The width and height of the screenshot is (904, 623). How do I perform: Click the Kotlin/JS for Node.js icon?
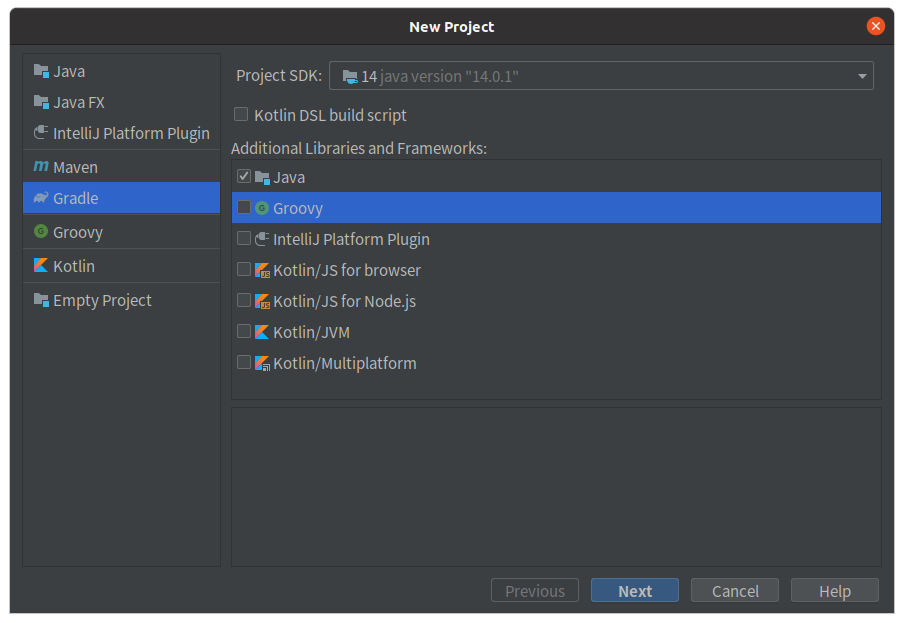coord(262,301)
